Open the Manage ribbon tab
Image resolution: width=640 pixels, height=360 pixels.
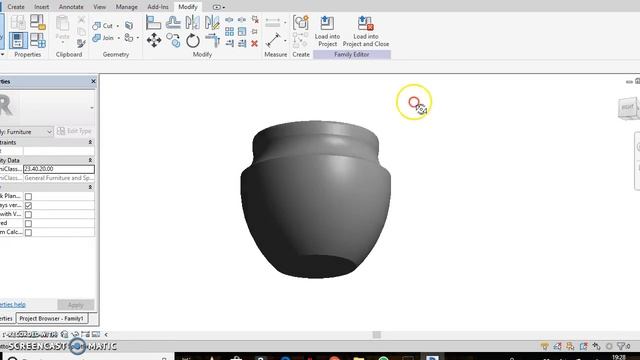(x=127, y=7)
